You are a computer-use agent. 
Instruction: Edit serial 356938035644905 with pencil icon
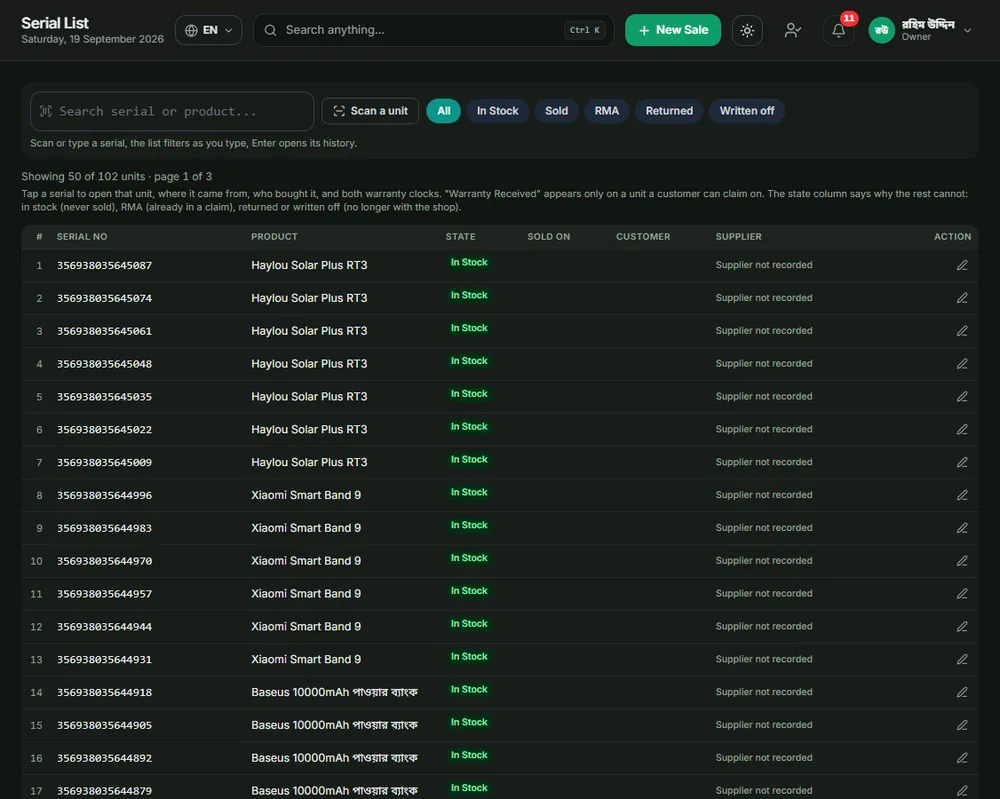pyautogui.click(x=962, y=725)
